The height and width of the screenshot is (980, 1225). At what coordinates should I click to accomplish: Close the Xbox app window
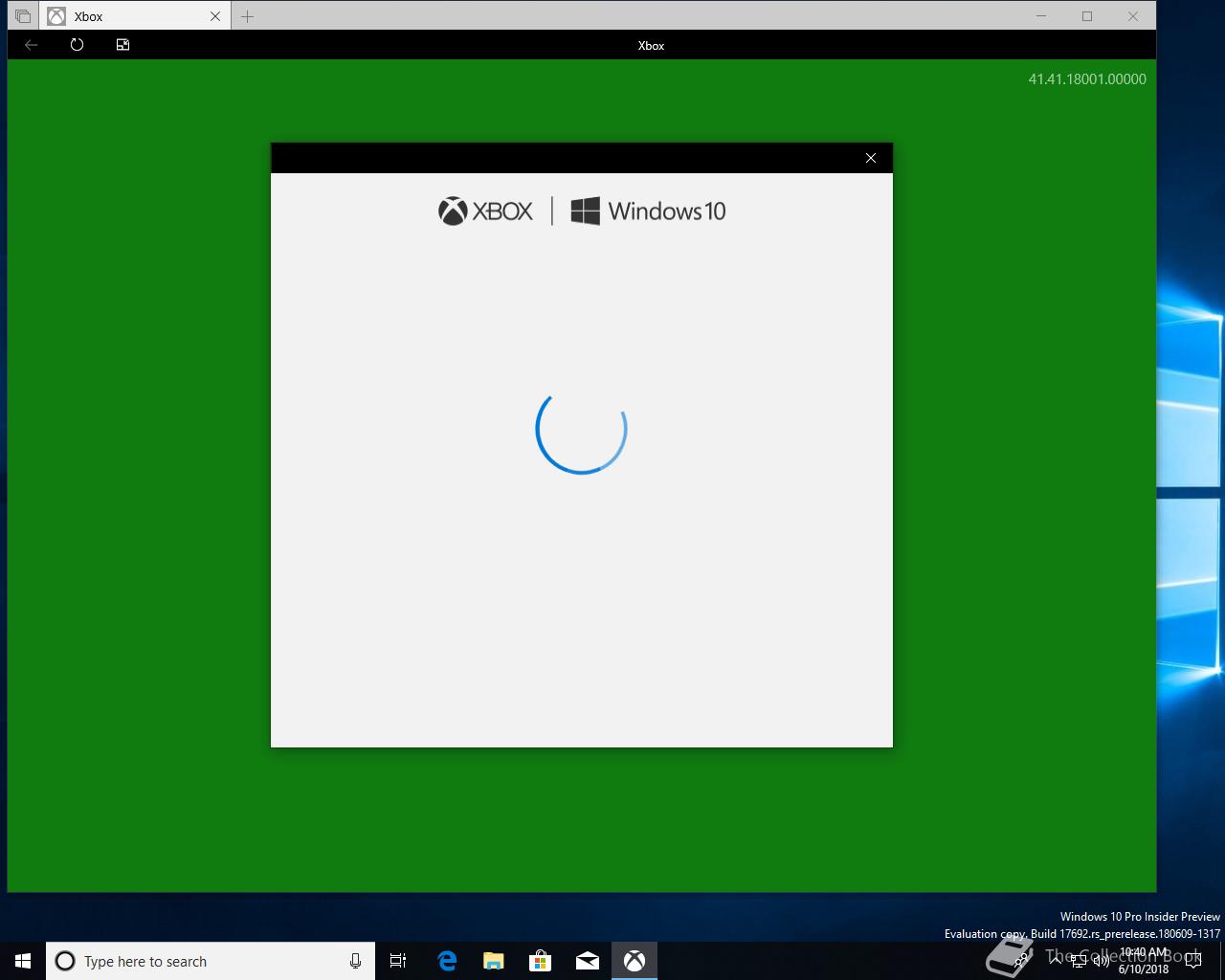[x=1133, y=16]
